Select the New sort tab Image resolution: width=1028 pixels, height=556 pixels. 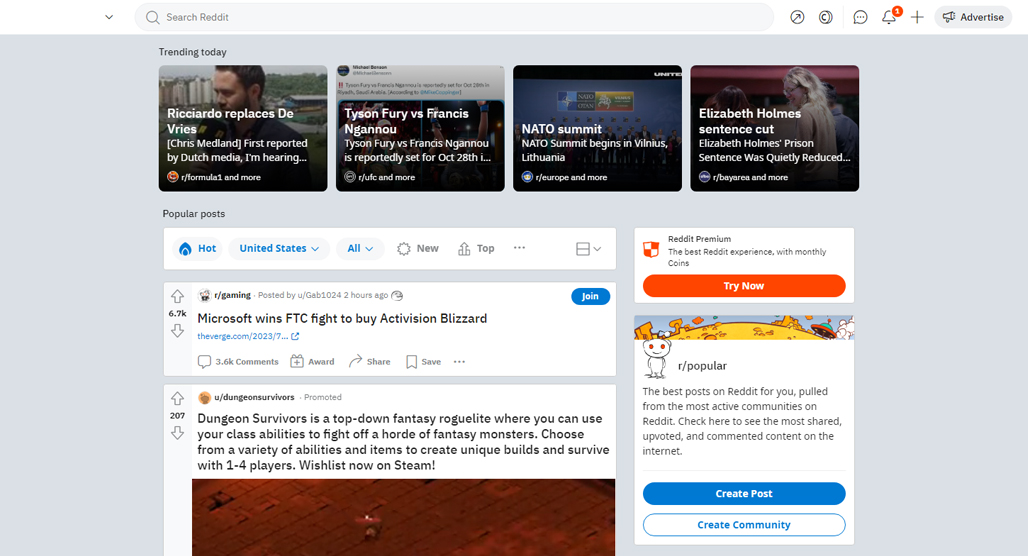[x=418, y=248]
